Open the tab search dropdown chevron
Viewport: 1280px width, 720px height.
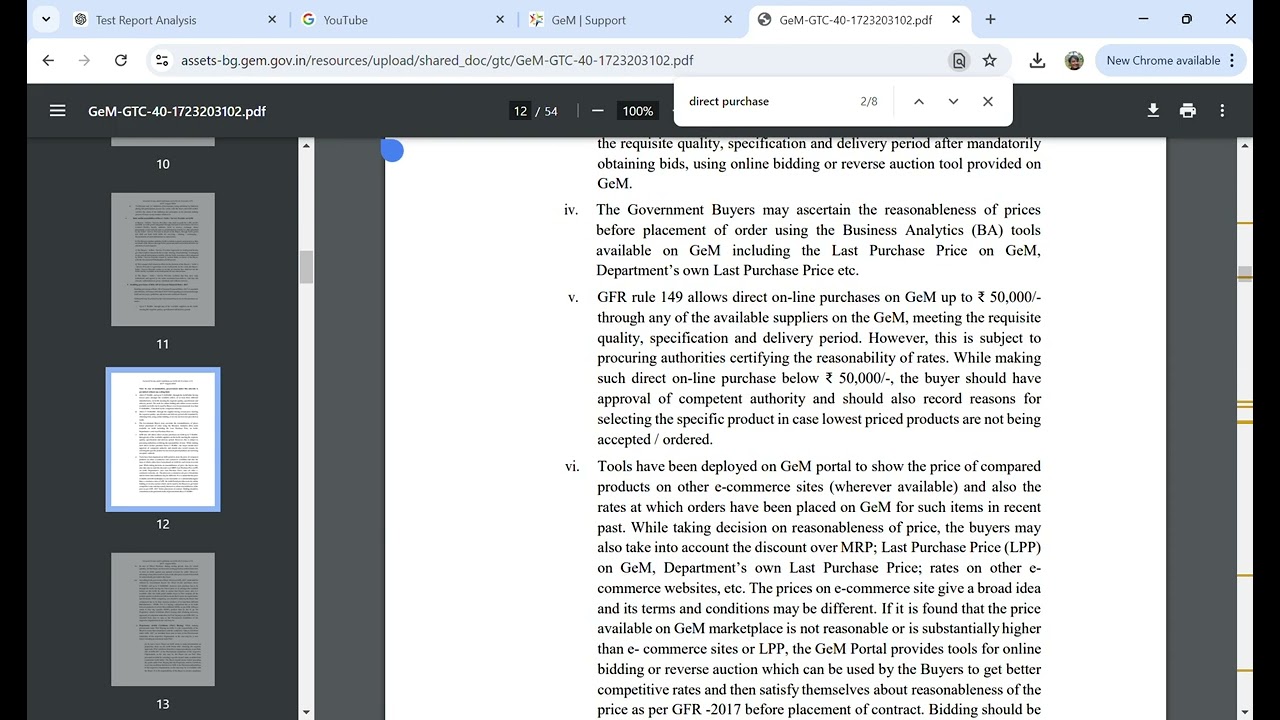coord(45,19)
